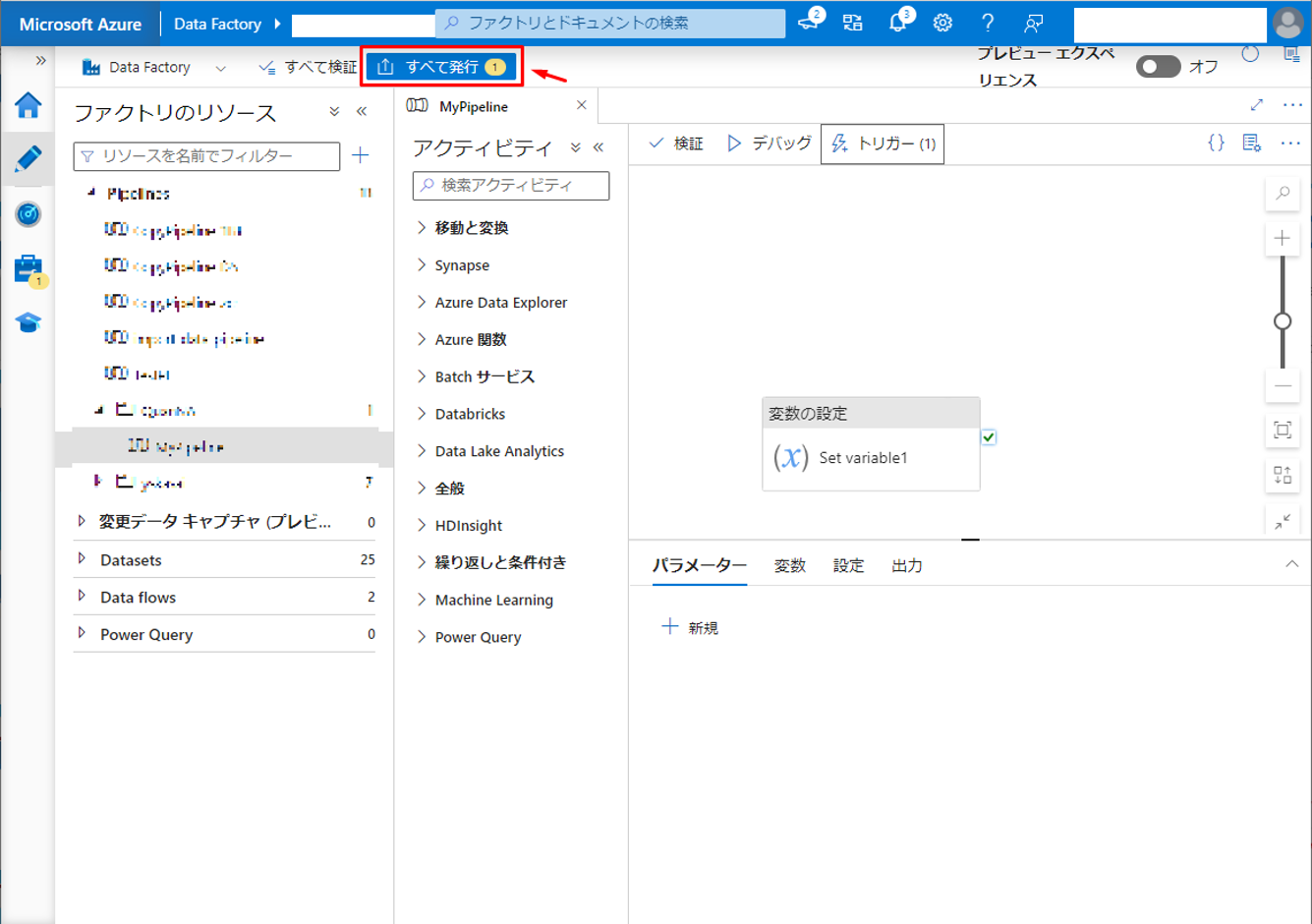Switch to the 変数 tab
The image size is (1312, 924).
point(790,566)
